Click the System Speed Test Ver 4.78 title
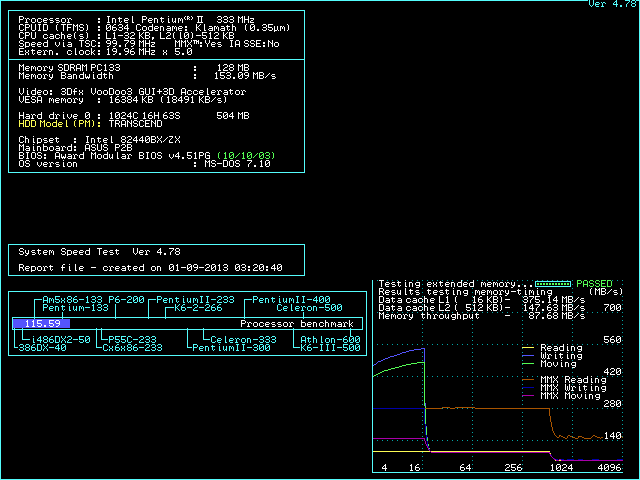This screenshot has height=480, width=640. click(99, 252)
